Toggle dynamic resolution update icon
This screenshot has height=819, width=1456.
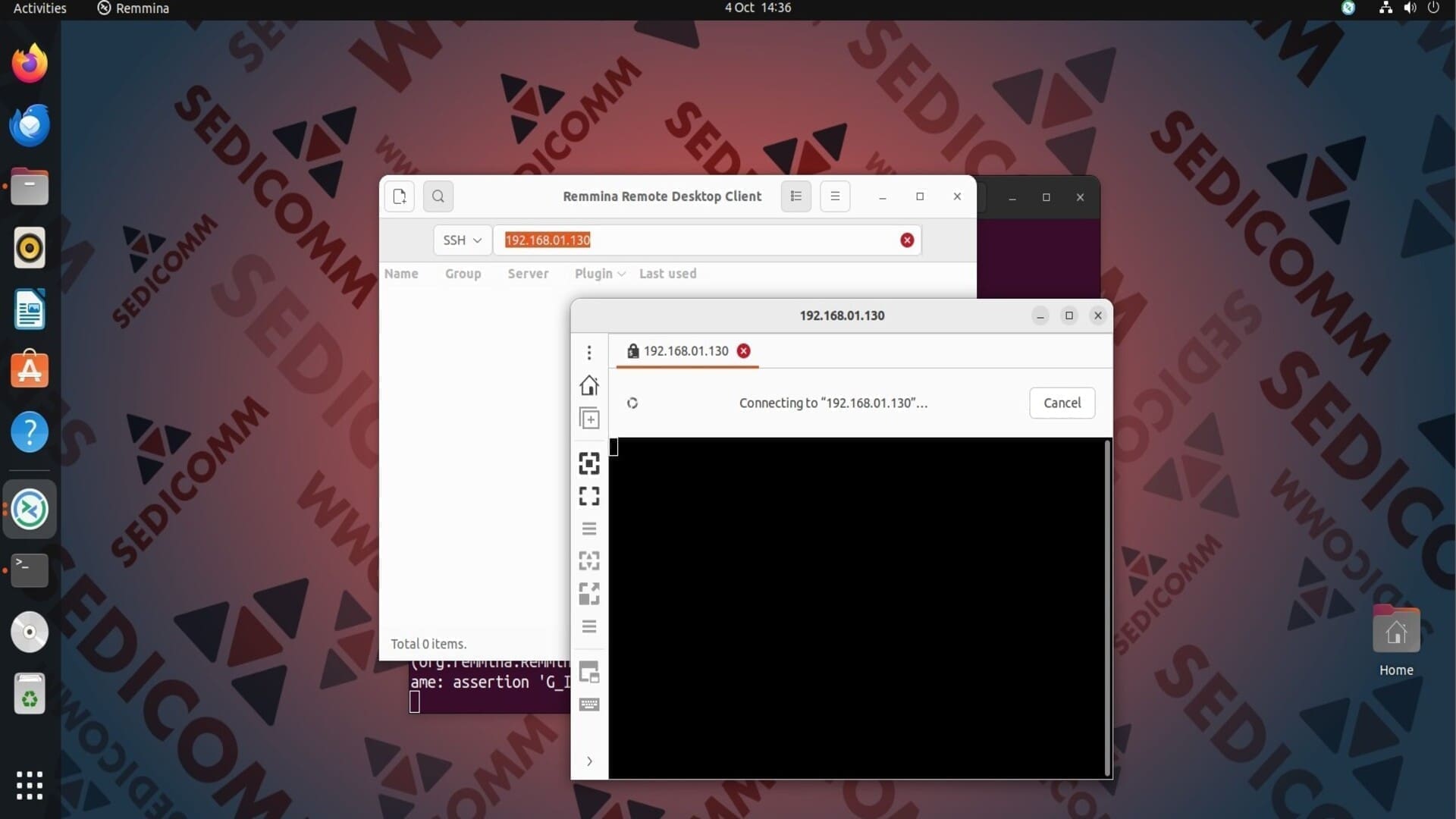(589, 560)
